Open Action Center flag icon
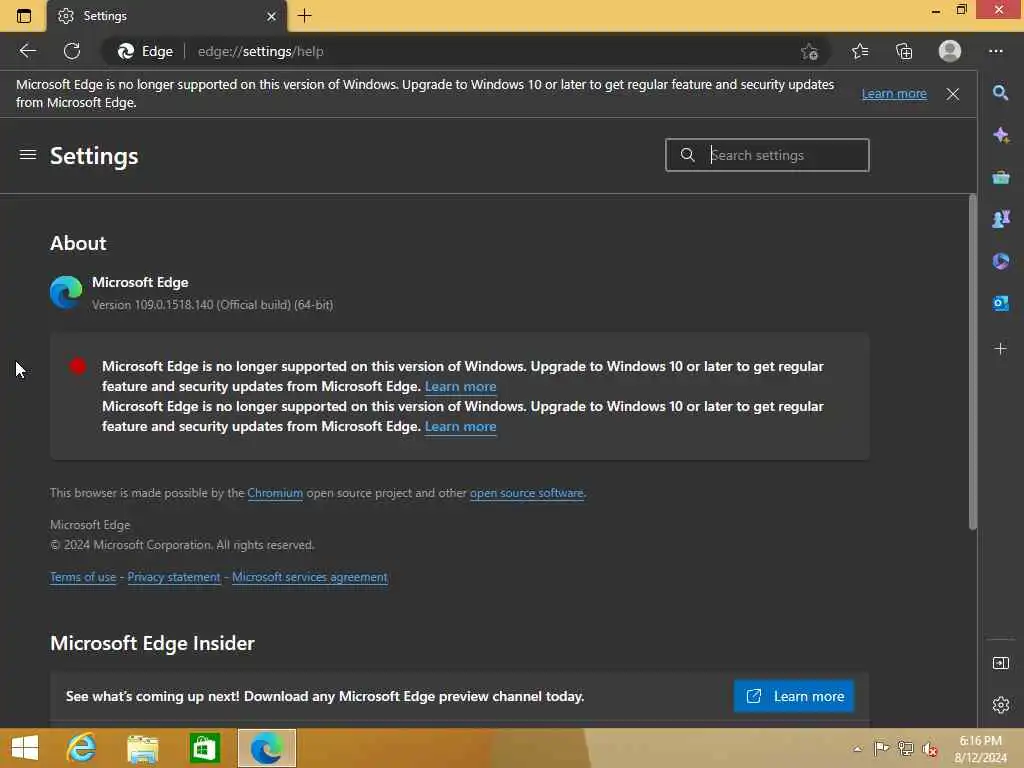This screenshot has width=1024, height=768. click(x=881, y=749)
